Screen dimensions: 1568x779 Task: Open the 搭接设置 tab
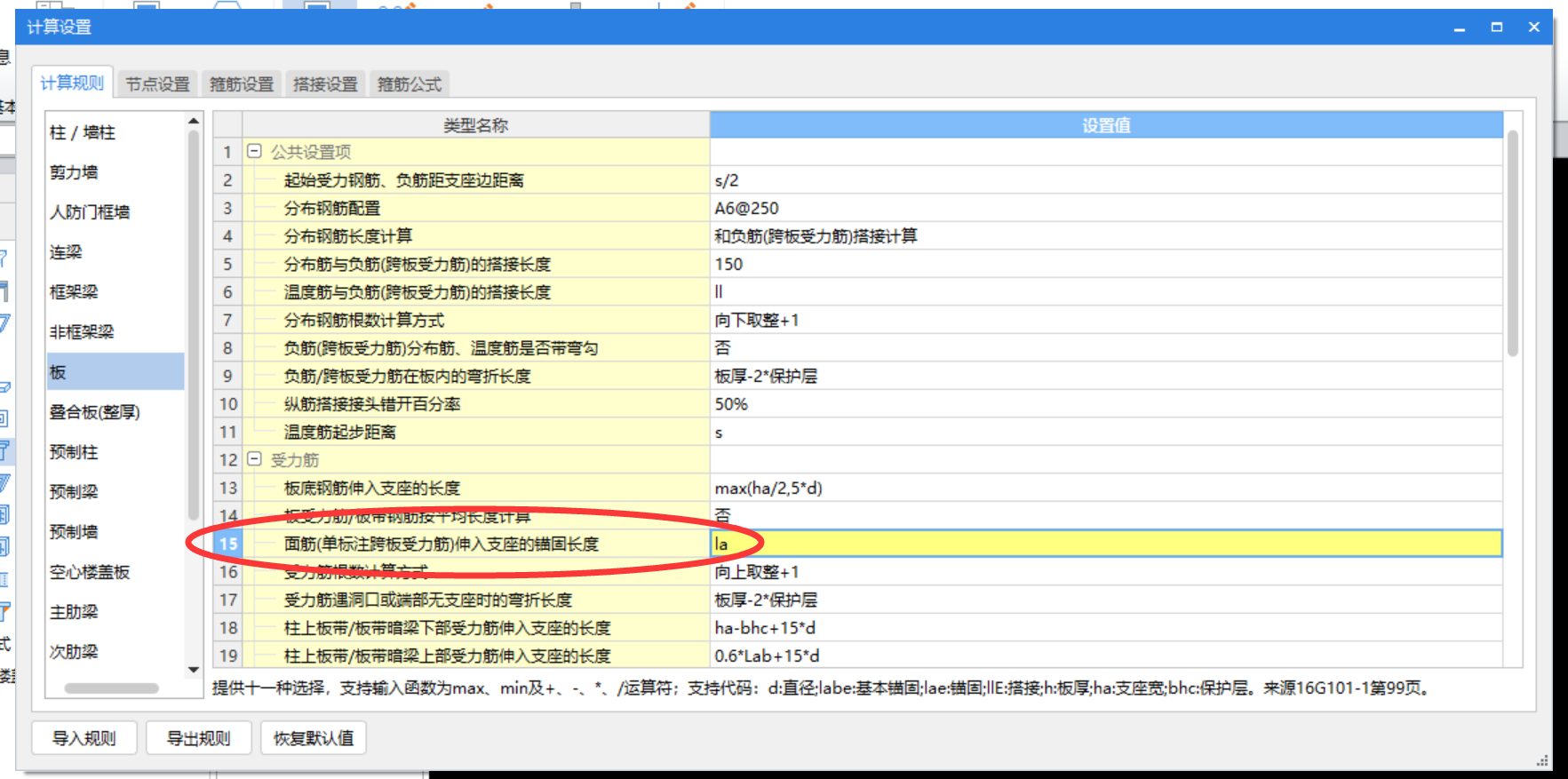pos(325,84)
